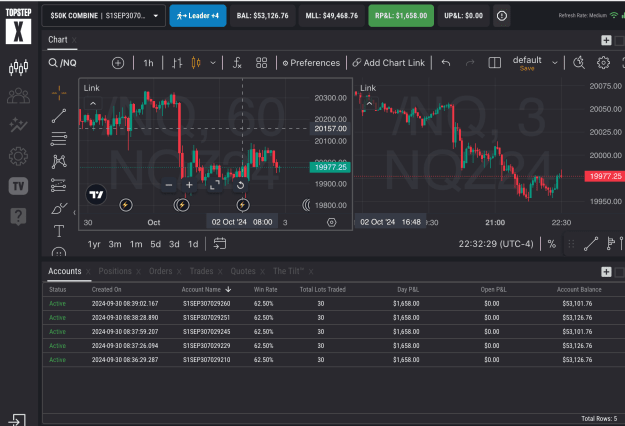Open chart settings gear in toolbar
This screenshot has height=426, width=625.
pos(603,63)
